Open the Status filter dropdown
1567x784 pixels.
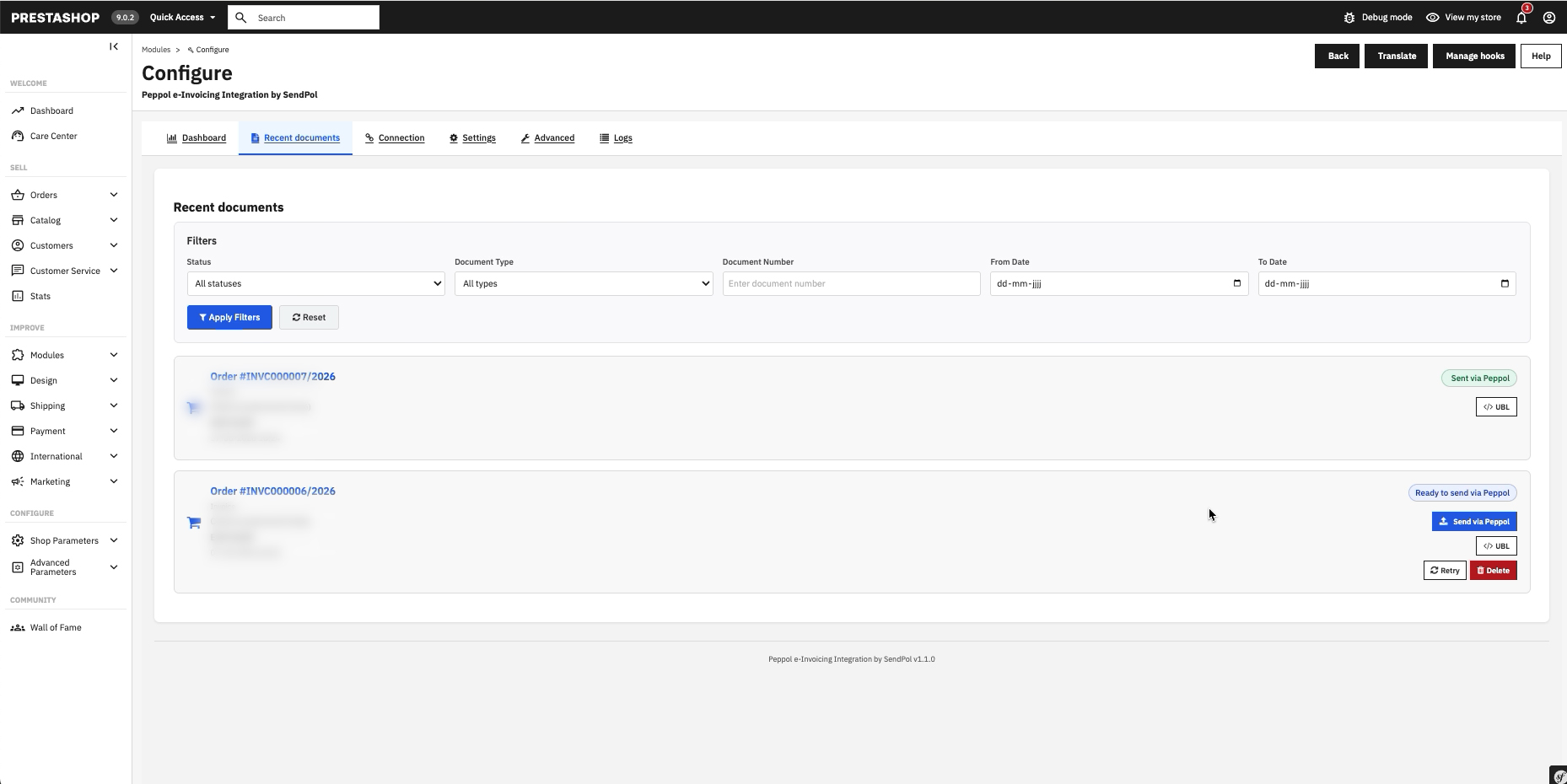click(316, 283)
